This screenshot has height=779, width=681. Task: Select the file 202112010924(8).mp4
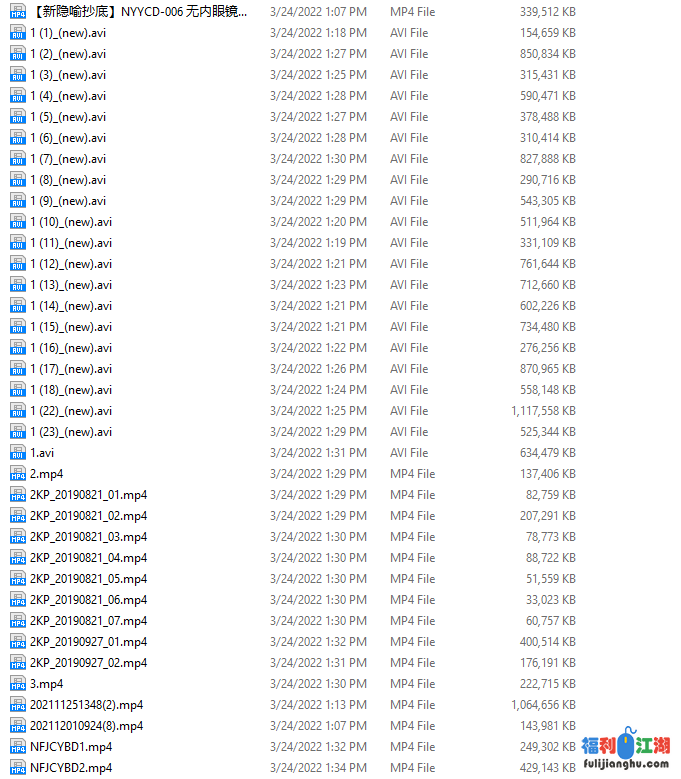click(86, 726)
